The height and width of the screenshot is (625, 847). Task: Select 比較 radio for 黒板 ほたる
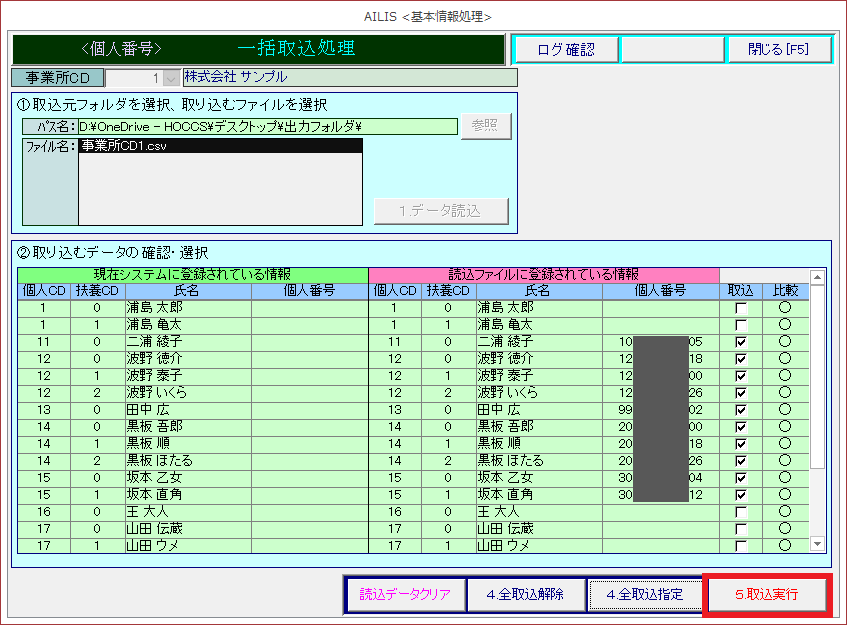(784, 461)
